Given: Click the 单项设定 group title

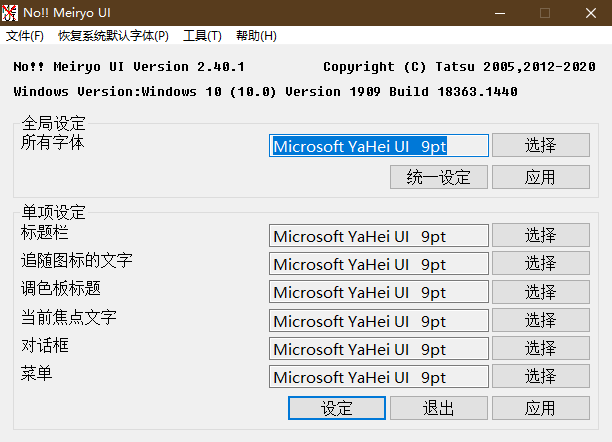Looking at the screenshot, I should tap(53, 212).
